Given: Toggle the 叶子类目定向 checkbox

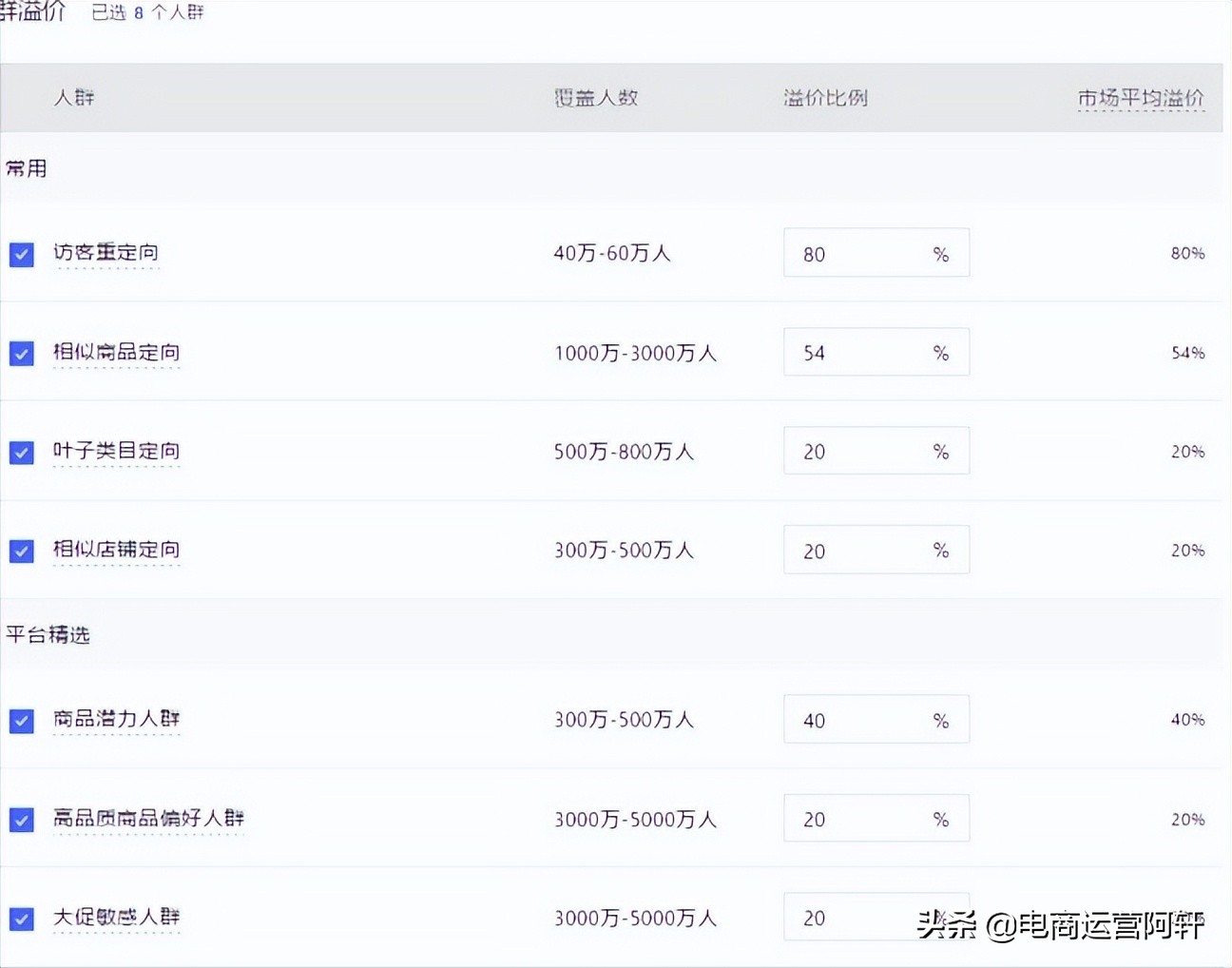Looking at the screenshot, I should pyautogui.click(x=22, y=452).
